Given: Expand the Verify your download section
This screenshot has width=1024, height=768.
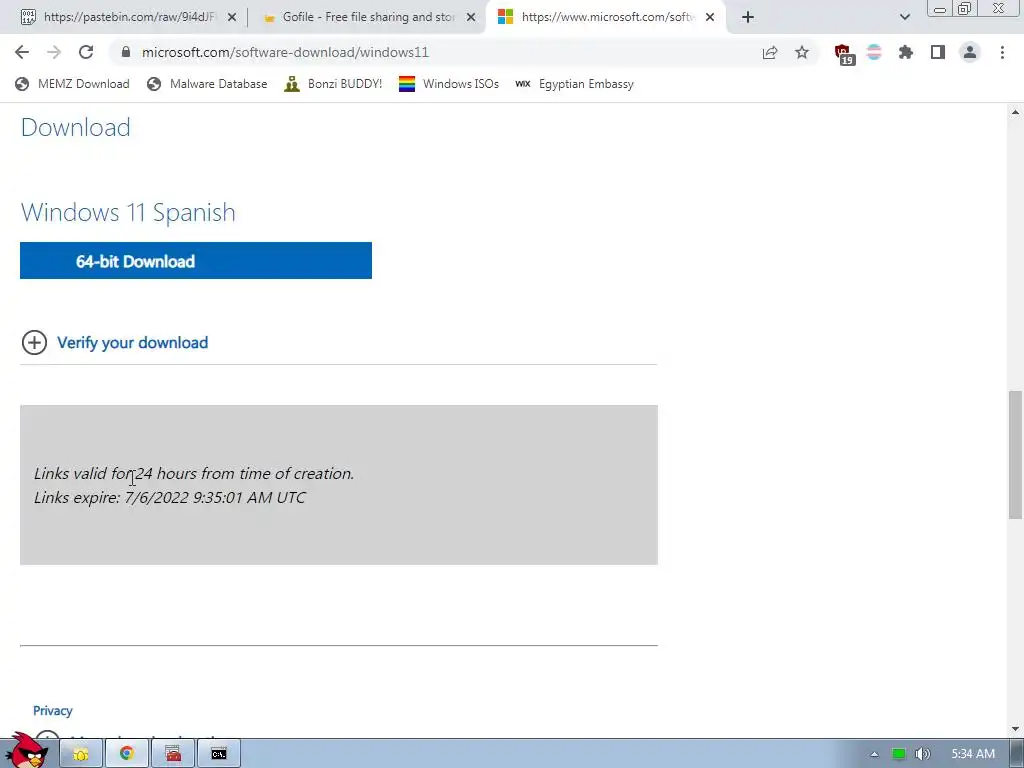Looking at the screenshot, I should point(133,342).
